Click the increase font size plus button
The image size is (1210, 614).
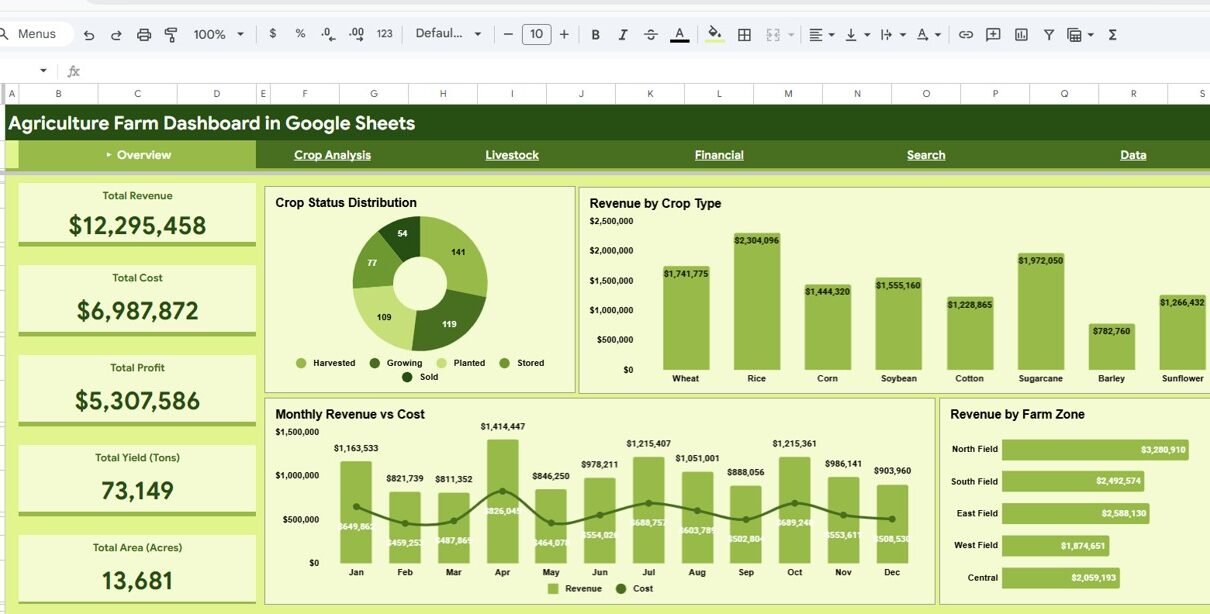[x=564, y=35]
